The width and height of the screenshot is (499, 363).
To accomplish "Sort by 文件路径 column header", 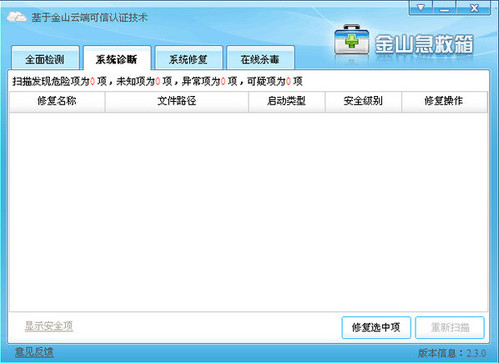I will [x=177, y=101].
